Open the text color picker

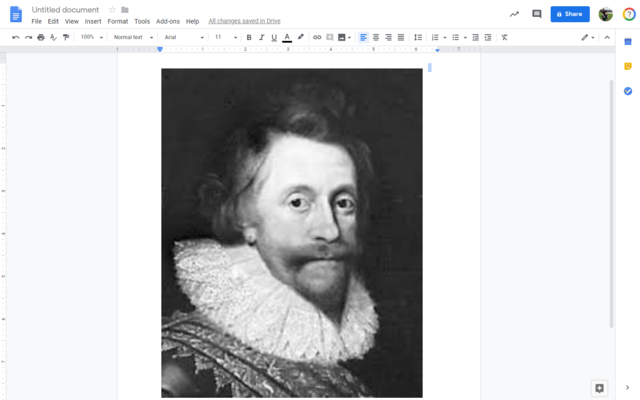click(287, 37)
